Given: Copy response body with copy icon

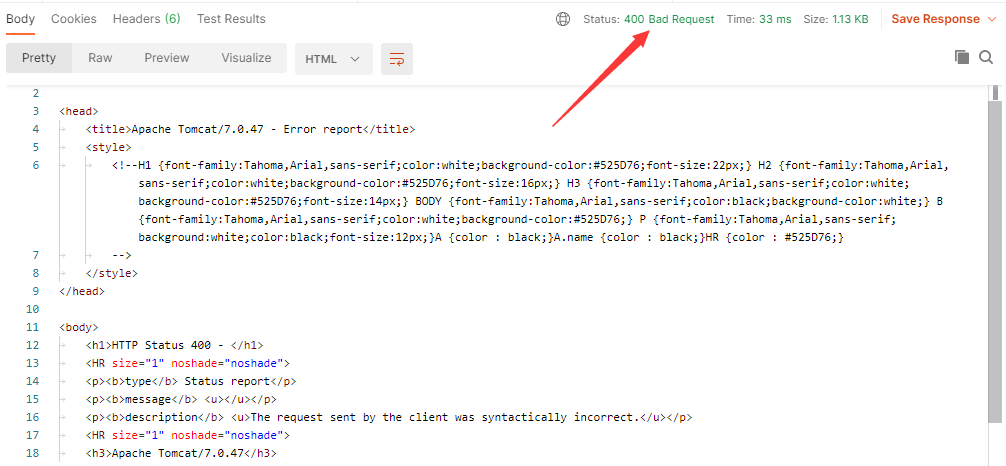Looking at the screenshot, I should [961, 57].
